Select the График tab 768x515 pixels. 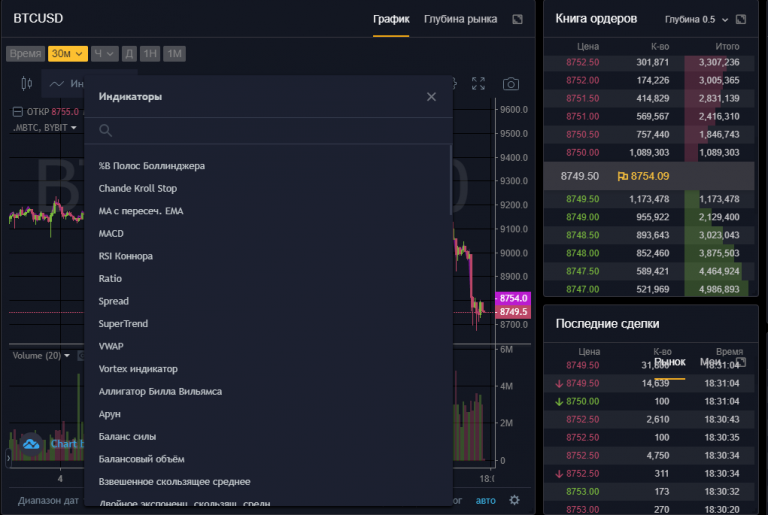point(391,19)
